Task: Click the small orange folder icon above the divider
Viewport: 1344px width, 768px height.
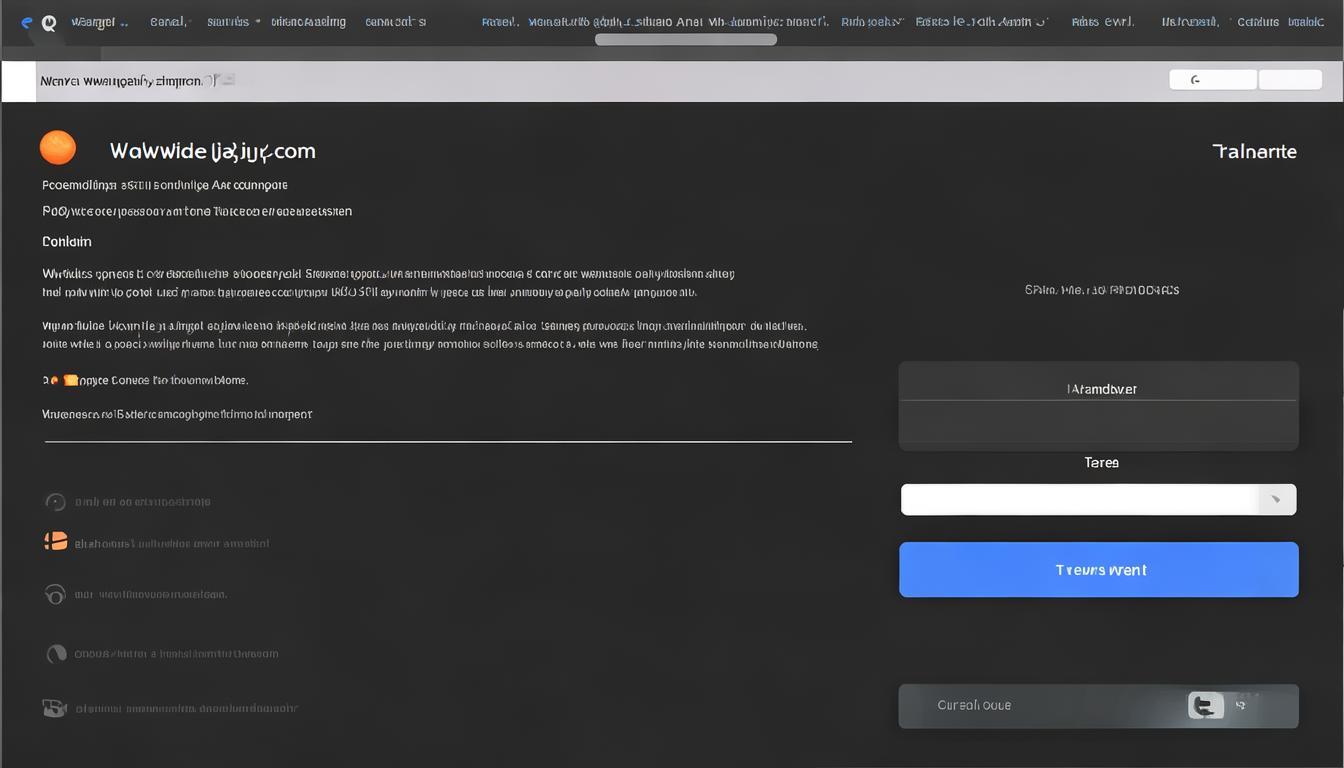Action: click(70, 380)
